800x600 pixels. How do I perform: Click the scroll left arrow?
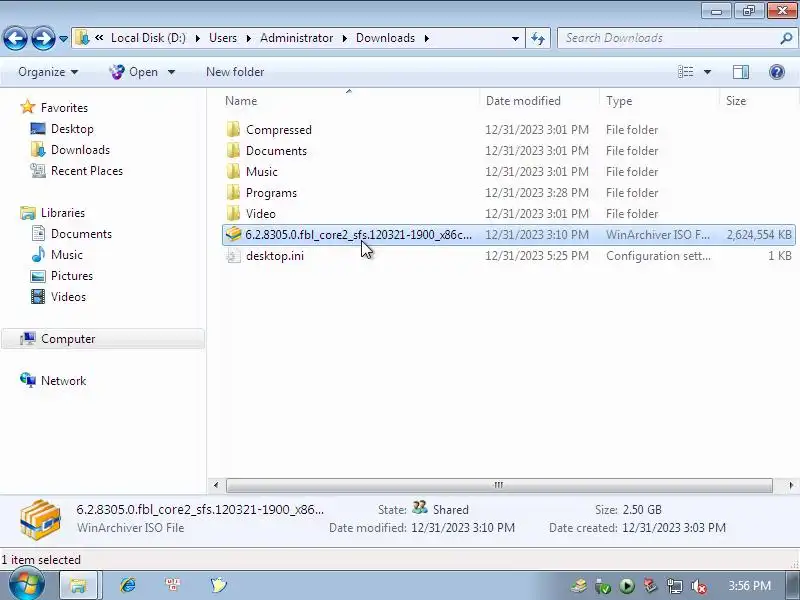(x=216, y=485)
